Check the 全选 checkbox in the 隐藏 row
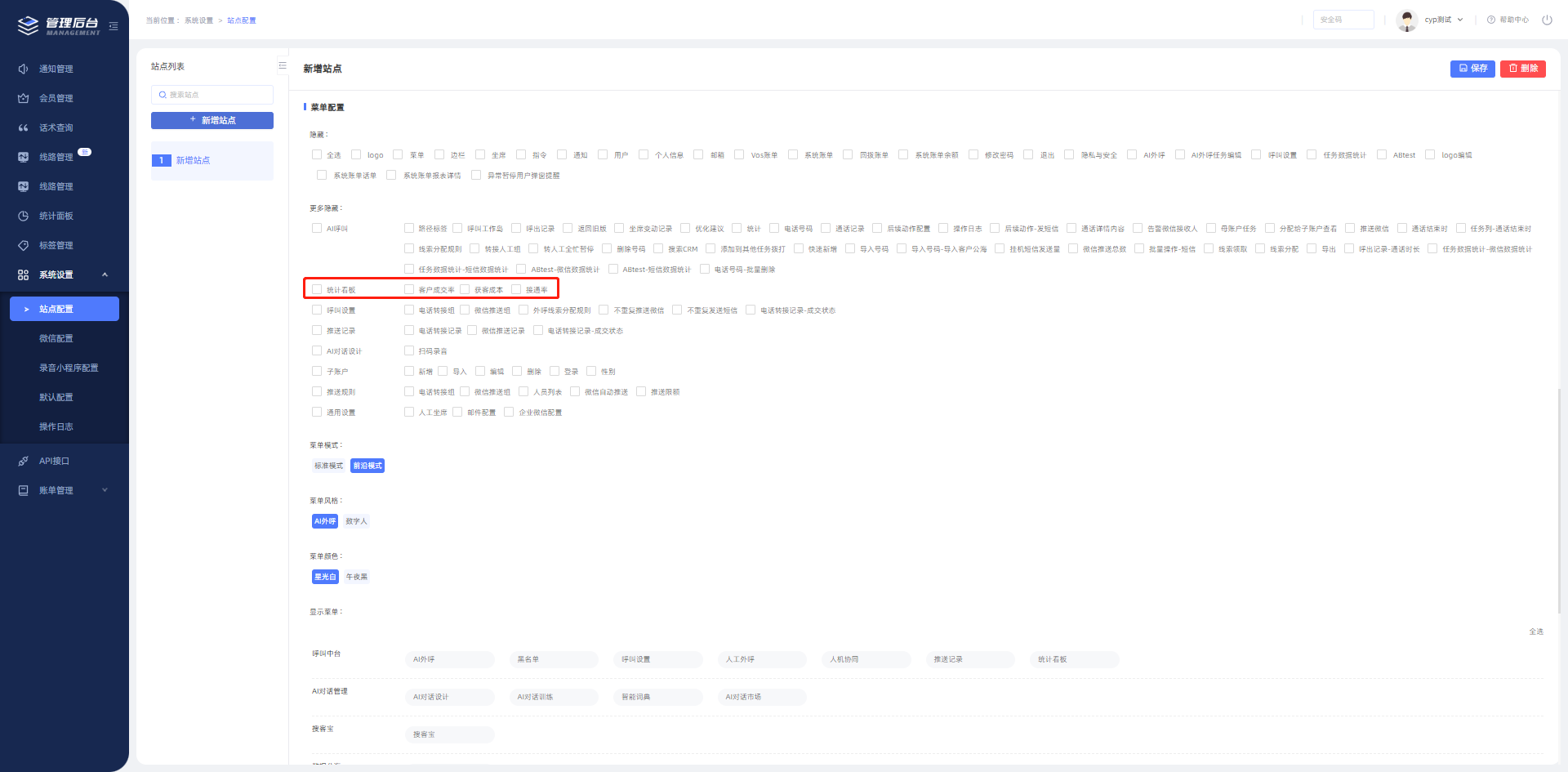1568x772 pixels. [317, 154]
